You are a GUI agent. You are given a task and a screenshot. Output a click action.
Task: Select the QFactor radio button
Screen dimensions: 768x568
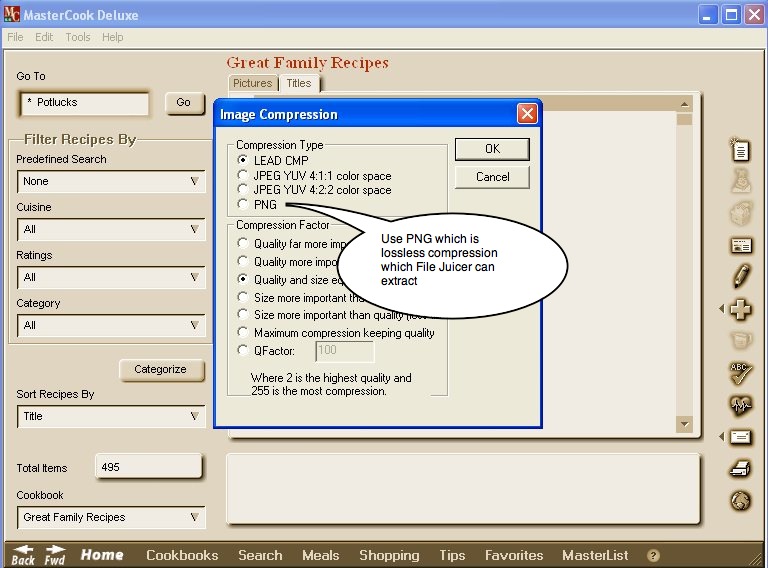point(242,350)
